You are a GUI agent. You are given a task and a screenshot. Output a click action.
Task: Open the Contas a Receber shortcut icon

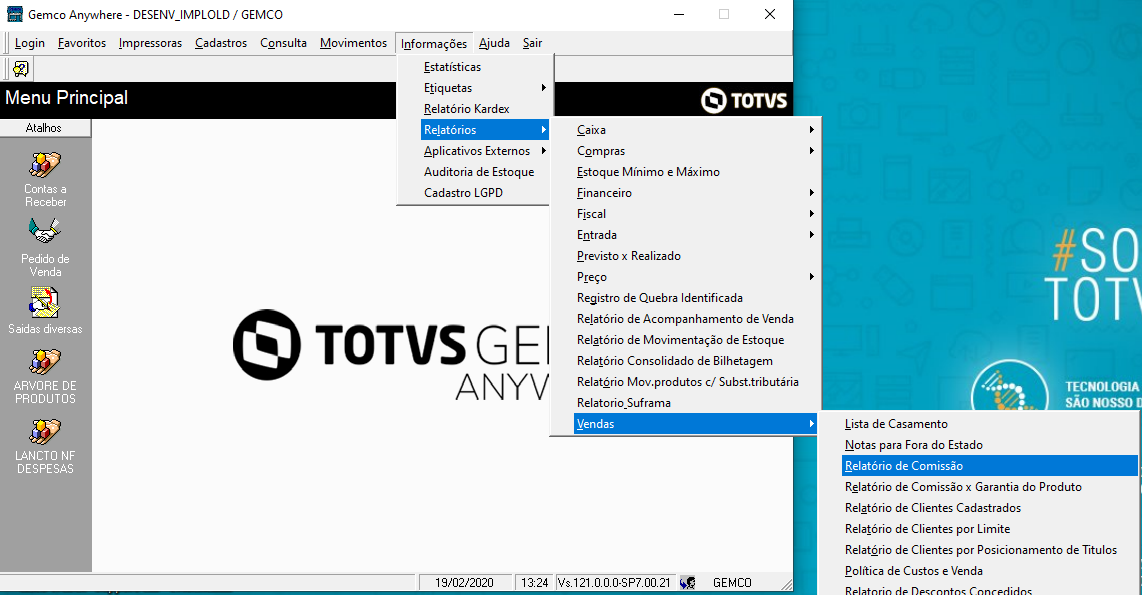44,165
